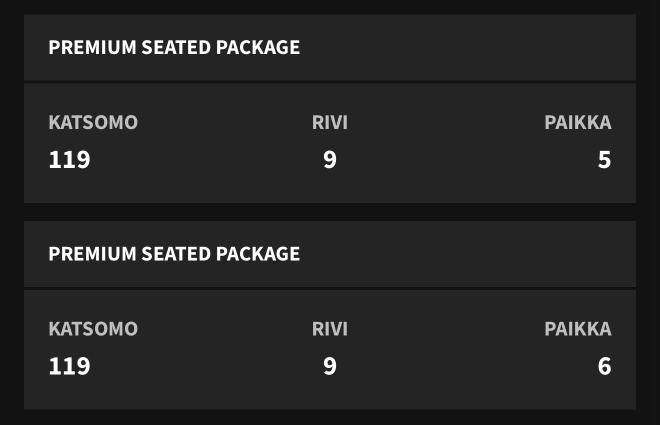The height and width of the screenshot is (425, 660).
Task: Select section number 119 in second ticket
Action: tap(69, 366)
